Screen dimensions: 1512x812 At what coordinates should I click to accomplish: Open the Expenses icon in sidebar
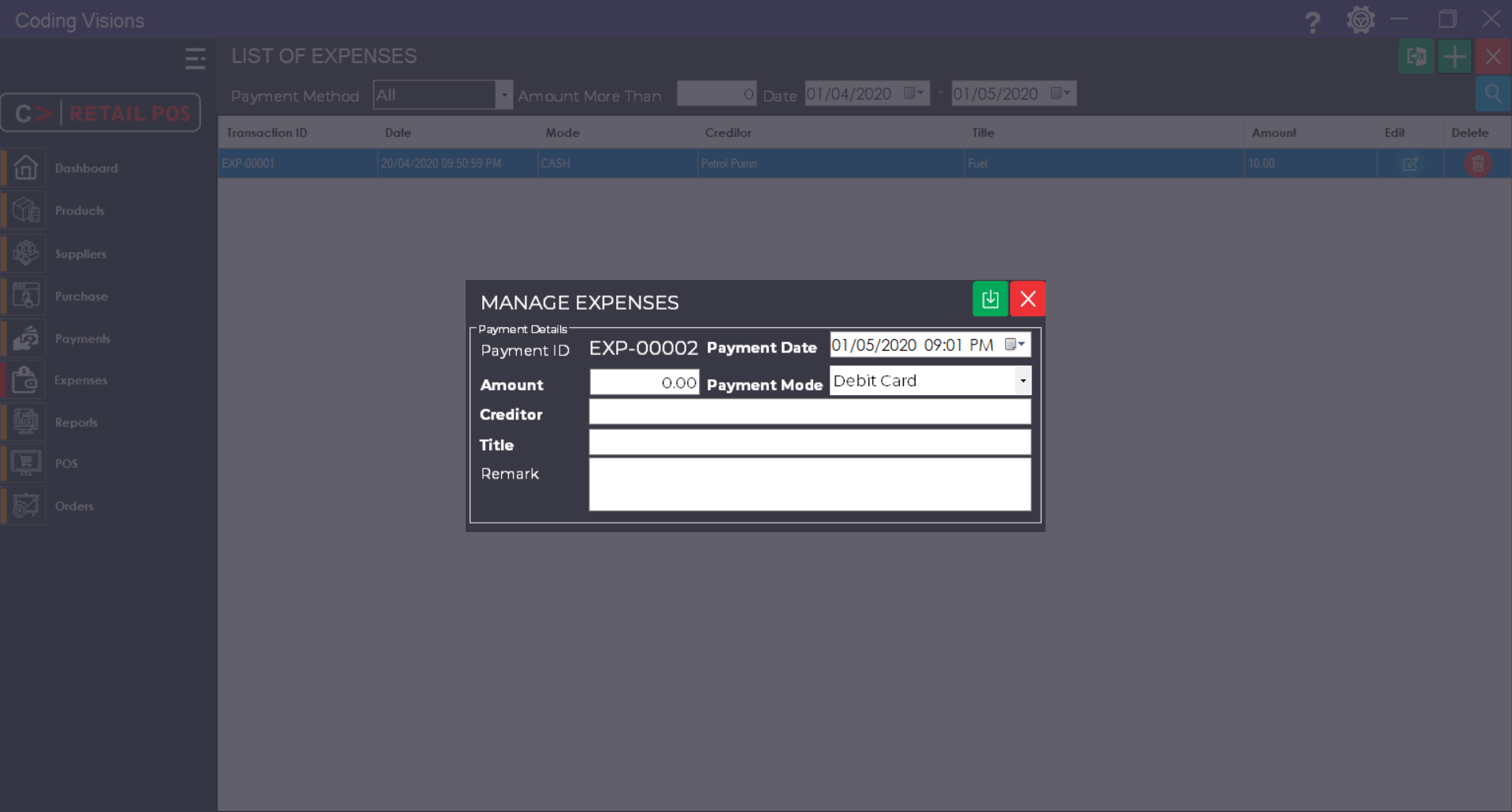(x=25, y=380)
